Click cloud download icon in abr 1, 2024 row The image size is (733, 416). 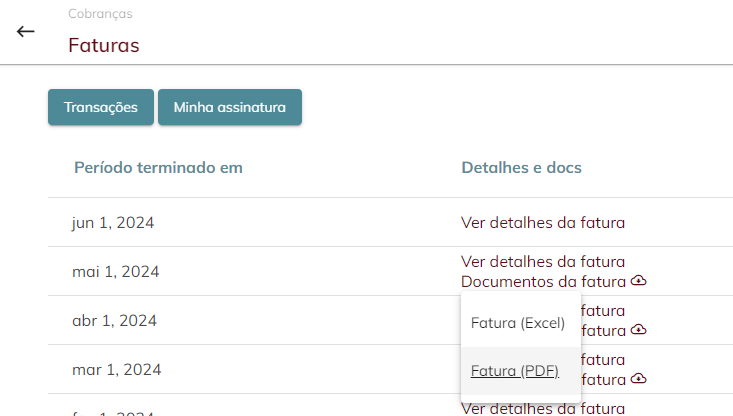(x=639, y=330)
